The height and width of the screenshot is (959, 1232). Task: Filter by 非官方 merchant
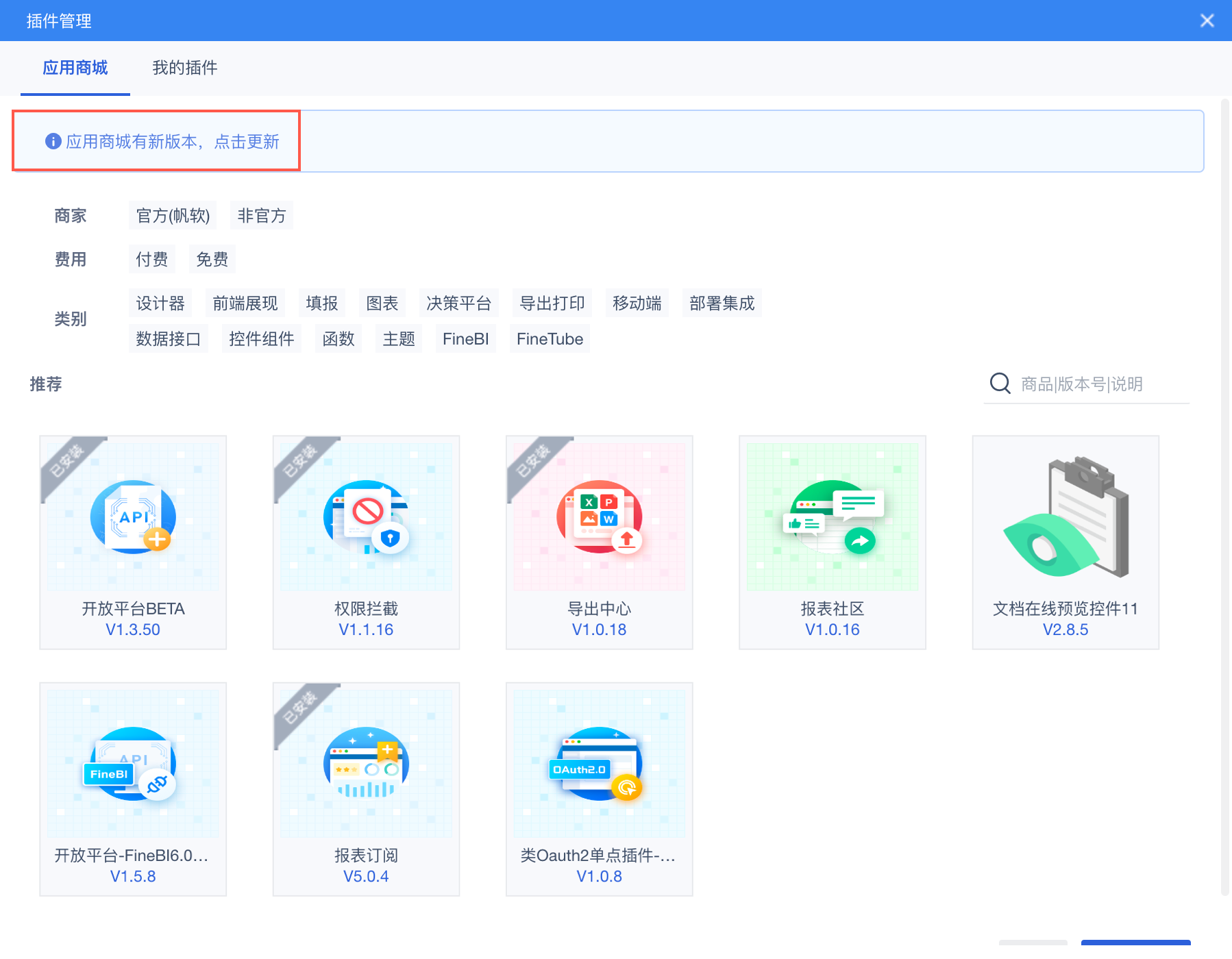(x=262, y=216)
